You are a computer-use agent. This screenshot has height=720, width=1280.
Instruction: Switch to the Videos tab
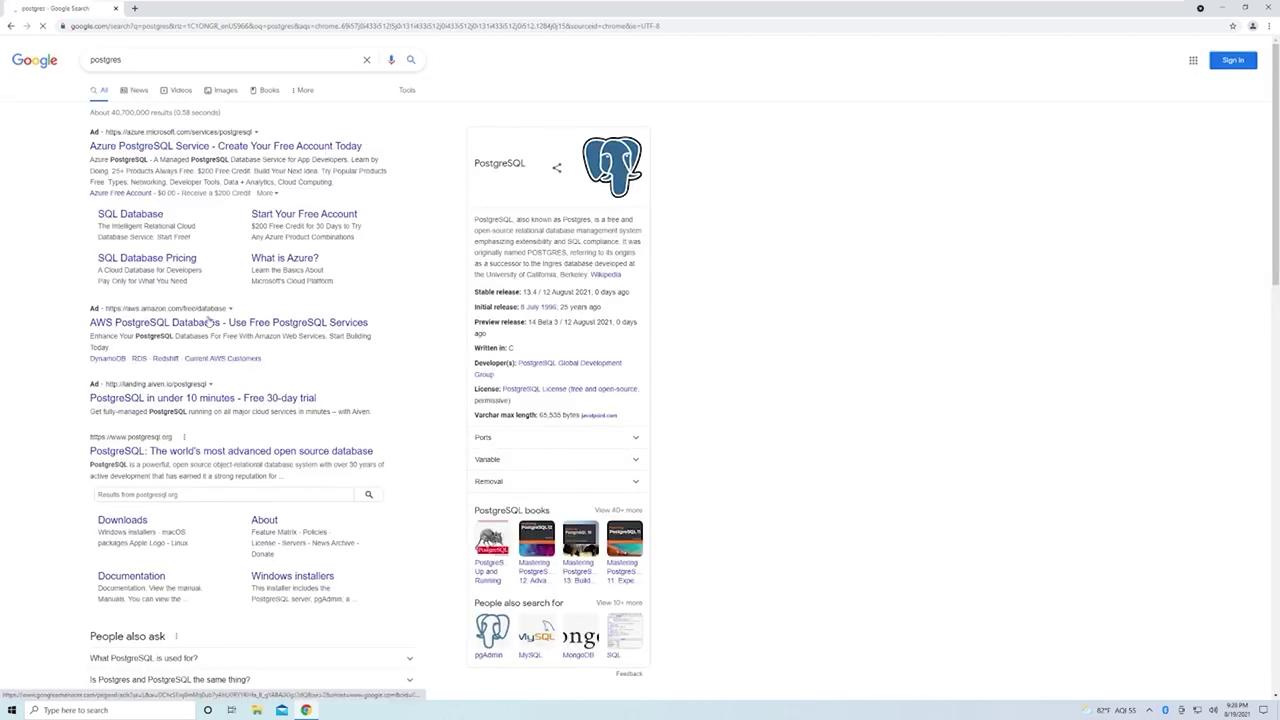[x=176, y=90]
